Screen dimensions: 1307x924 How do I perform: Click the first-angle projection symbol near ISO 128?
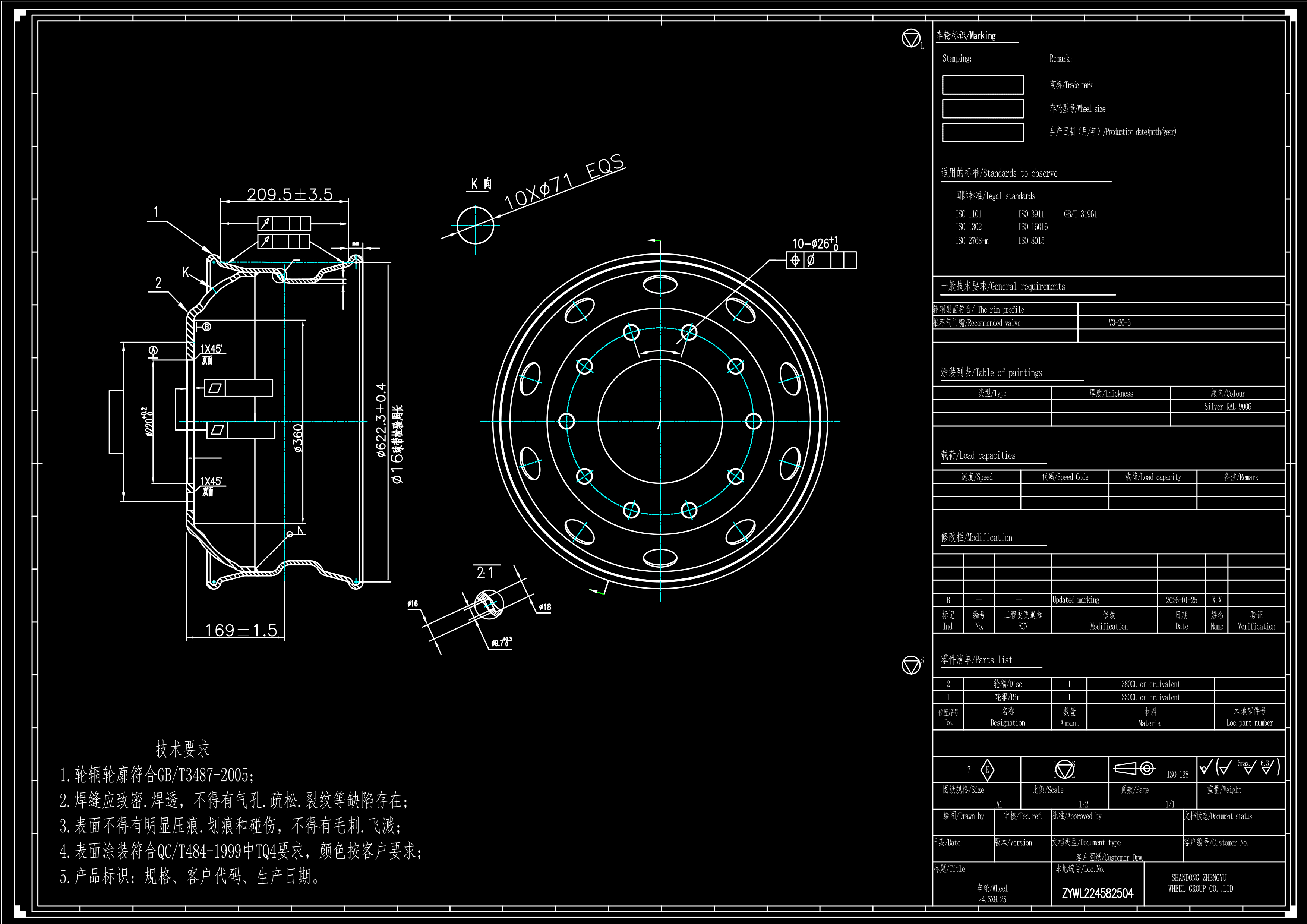[x=1134, y=769]
